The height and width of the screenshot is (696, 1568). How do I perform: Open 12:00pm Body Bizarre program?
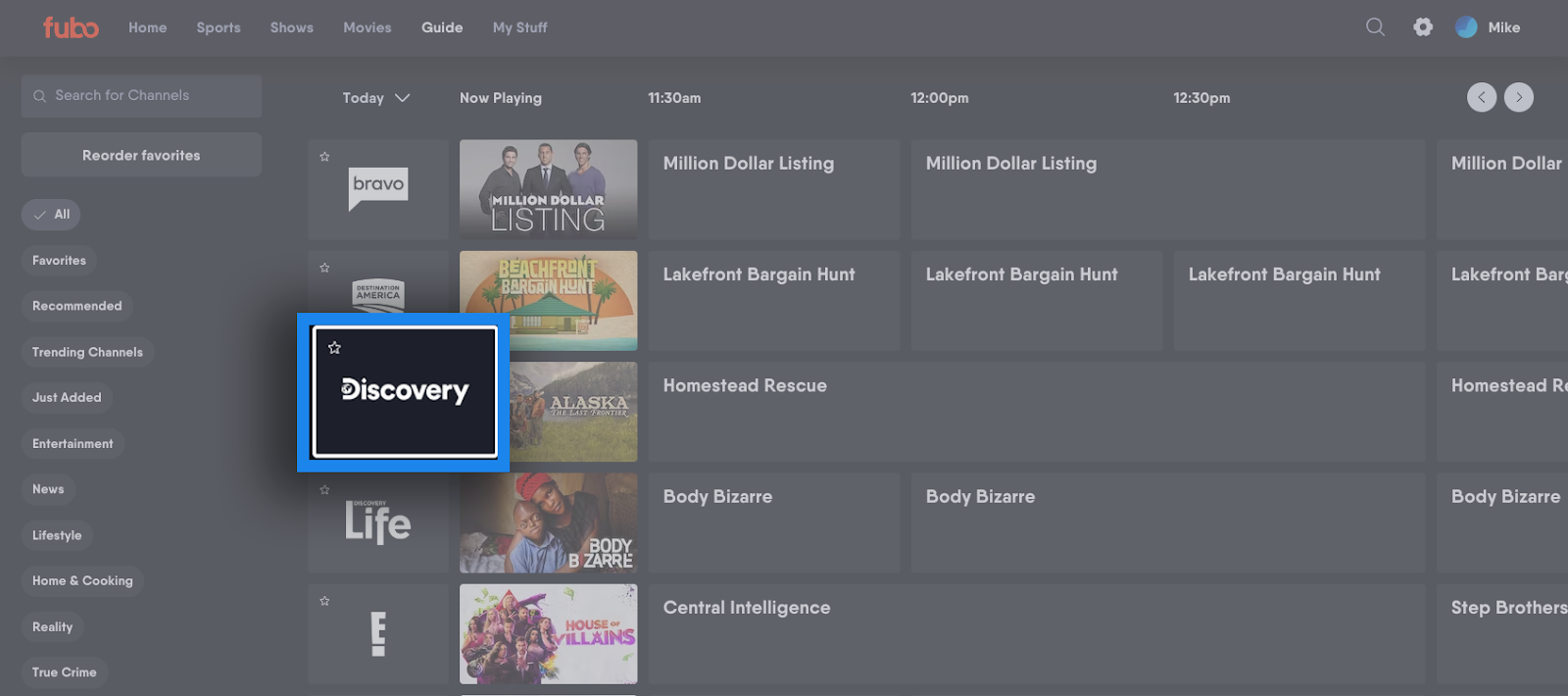(1167, 523)
